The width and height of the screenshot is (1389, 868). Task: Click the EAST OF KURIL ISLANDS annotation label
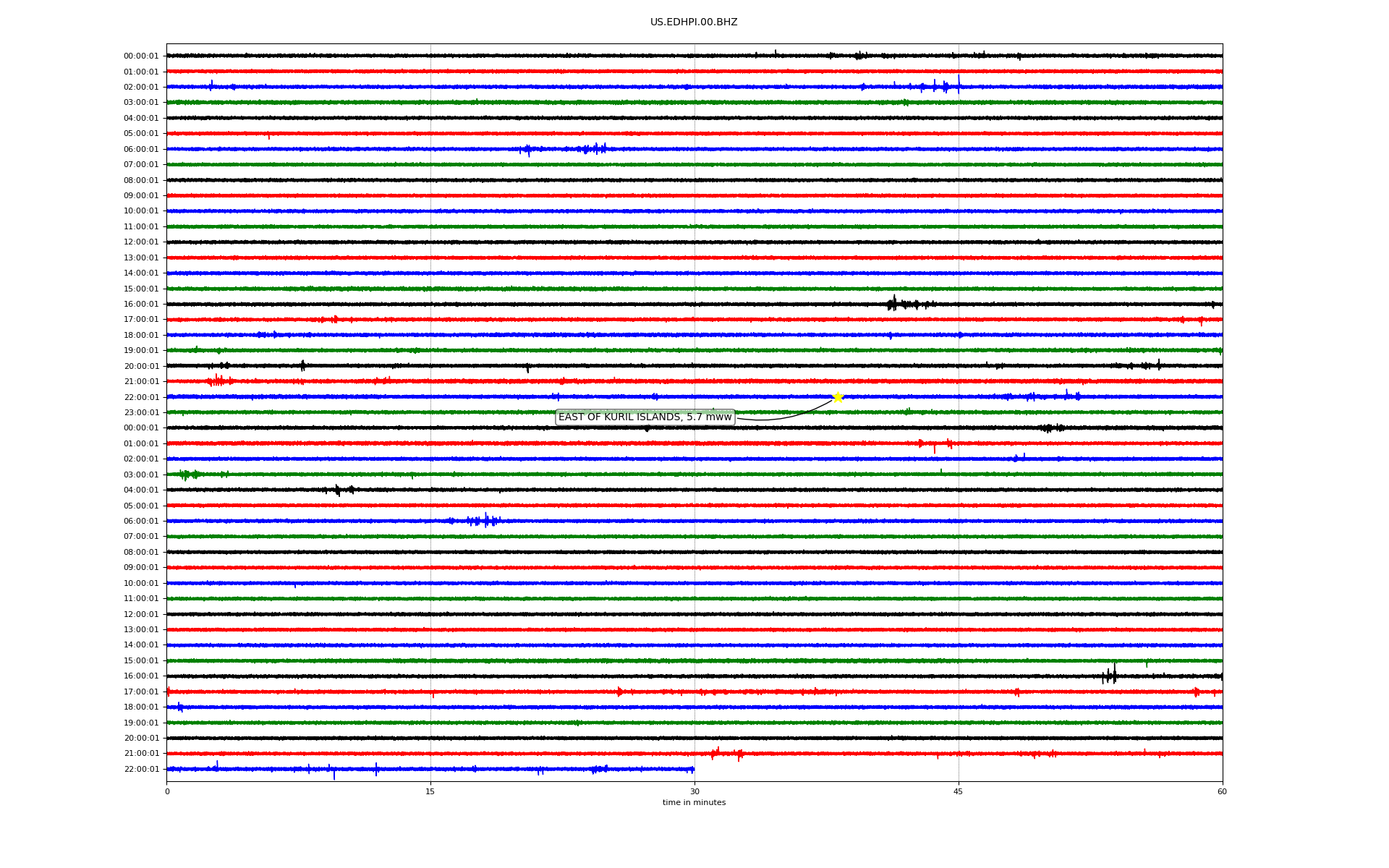pyautogui.click(x=645, y=417)
